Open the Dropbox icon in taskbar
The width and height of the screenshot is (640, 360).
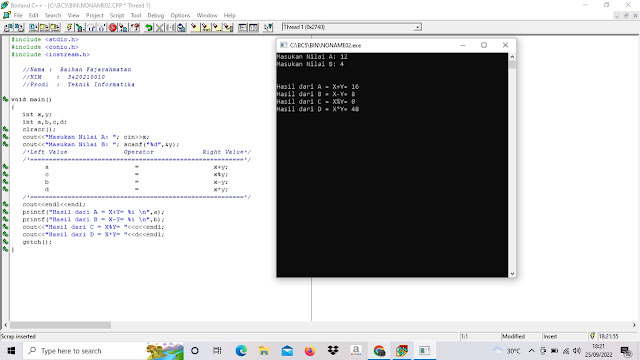[x=333, y=351]
